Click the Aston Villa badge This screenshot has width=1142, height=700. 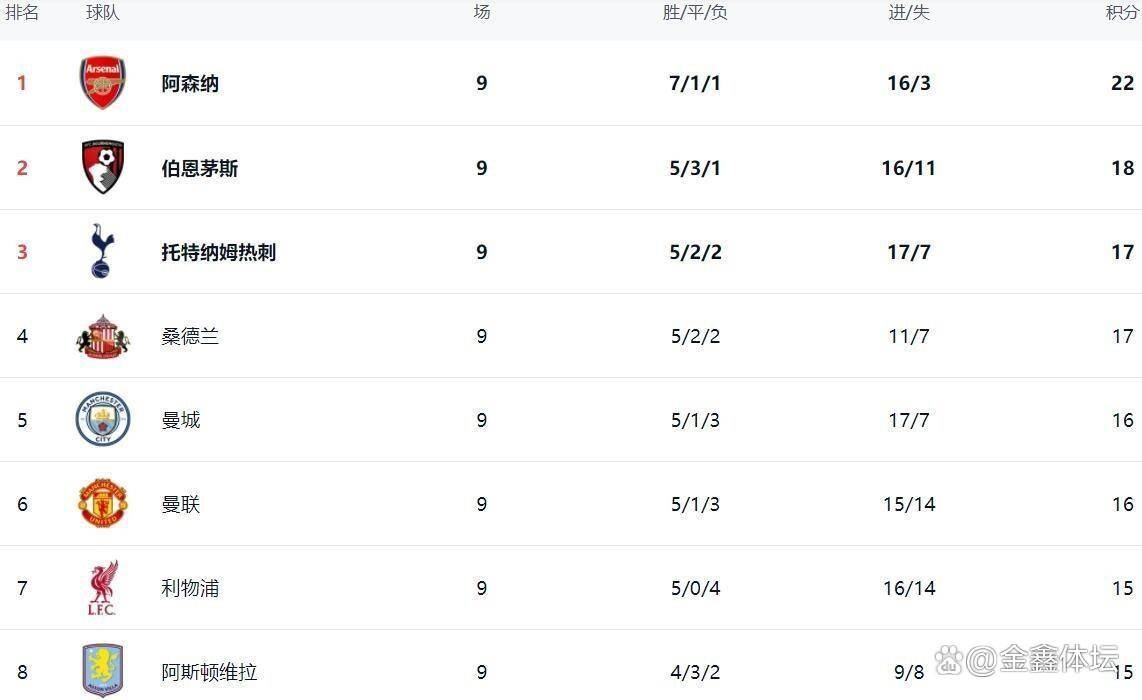pyautogui.click(x=102, y=669)
